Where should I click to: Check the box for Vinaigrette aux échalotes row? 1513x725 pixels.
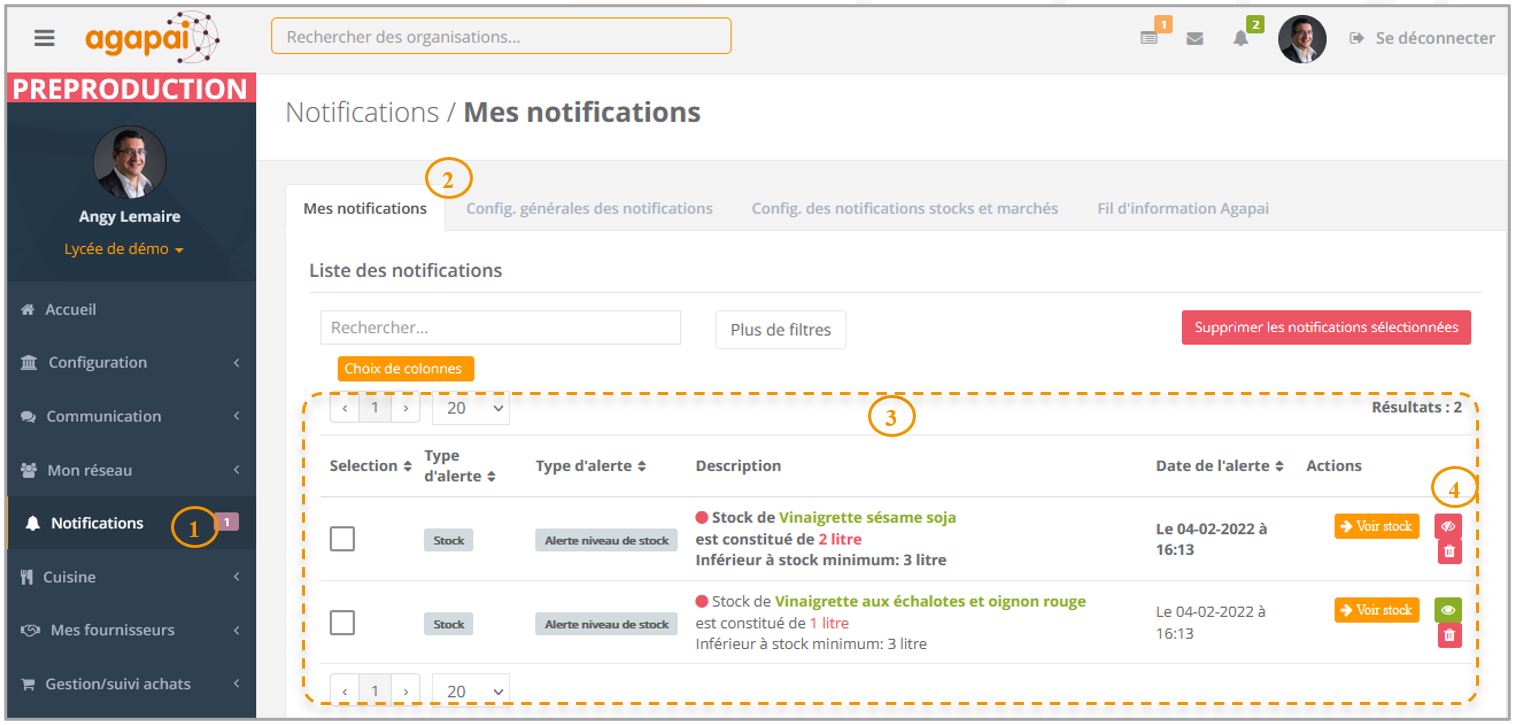click(342, 622)
